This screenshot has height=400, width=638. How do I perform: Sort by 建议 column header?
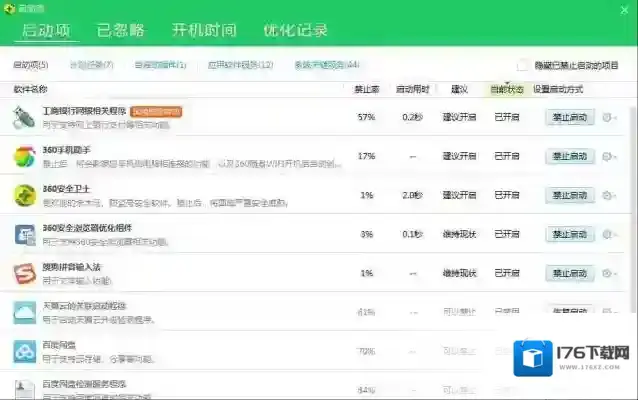[x=459, y=89]
